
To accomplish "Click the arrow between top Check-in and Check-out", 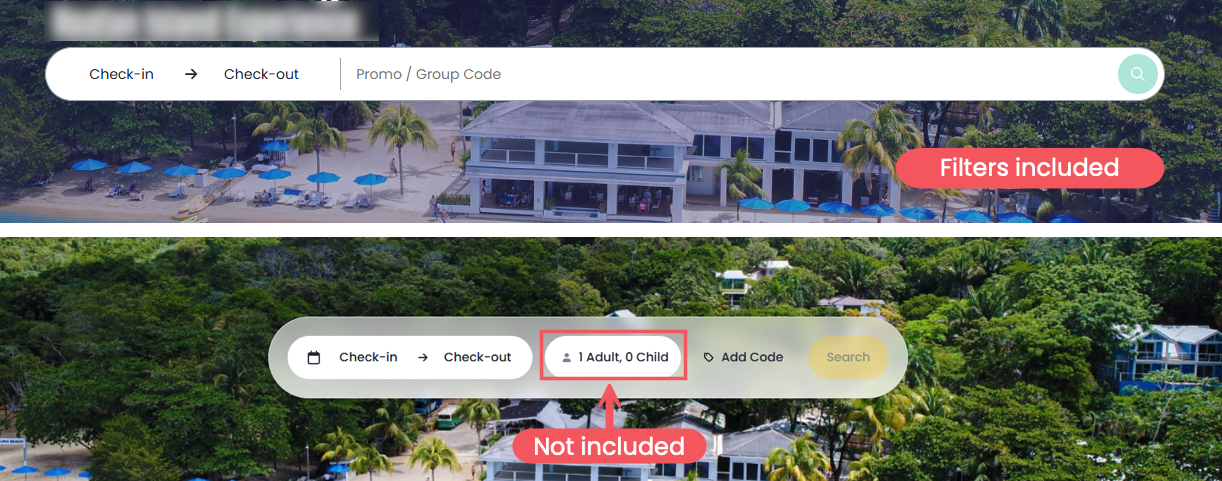I will click(x=191, y=74).
